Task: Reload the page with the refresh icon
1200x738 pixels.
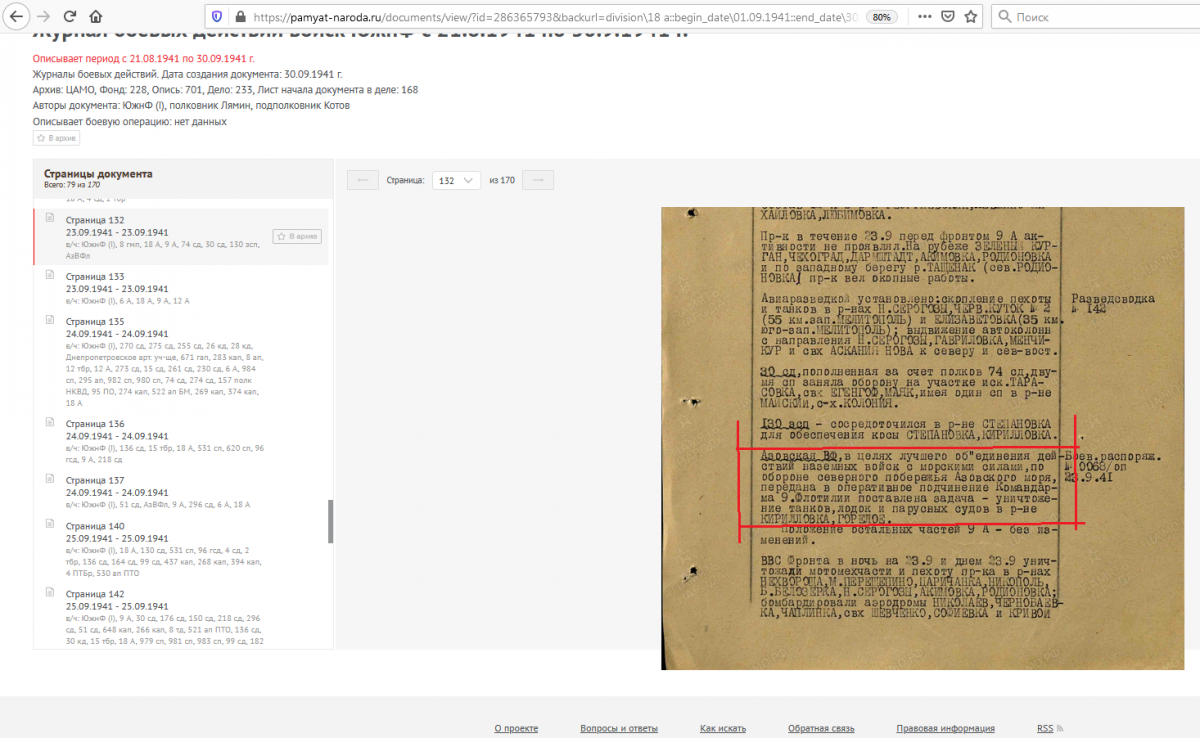Action: click(x=70, y=17)
